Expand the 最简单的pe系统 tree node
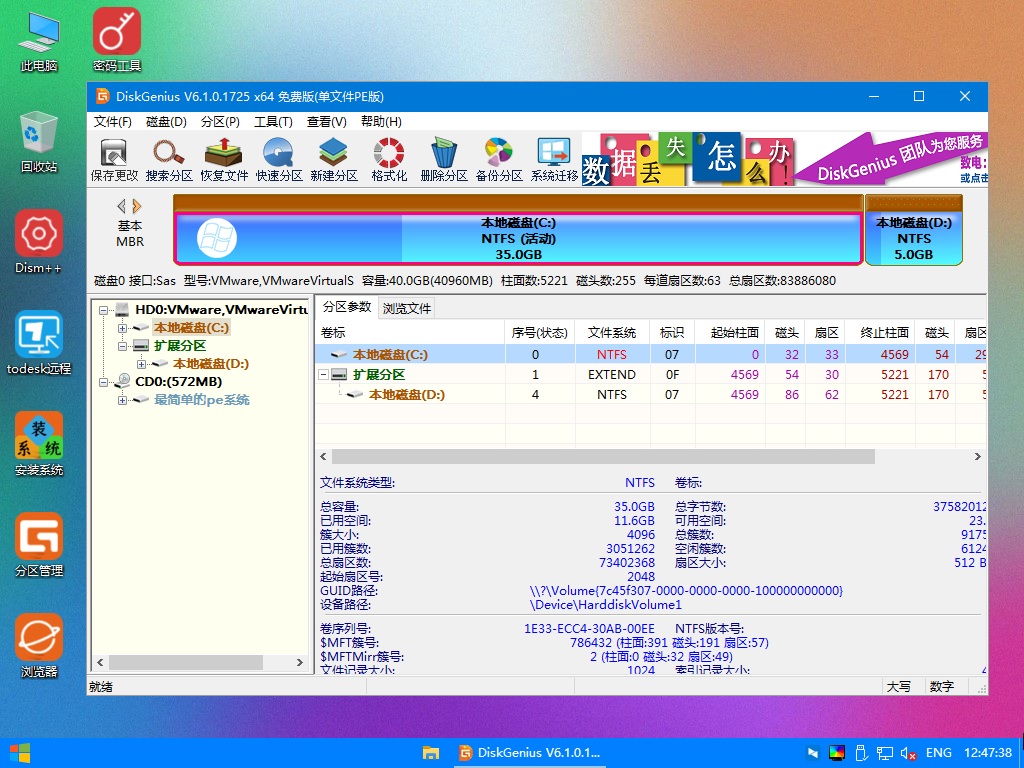Viewport: 1024px width, 768px height. coord(123,400)
